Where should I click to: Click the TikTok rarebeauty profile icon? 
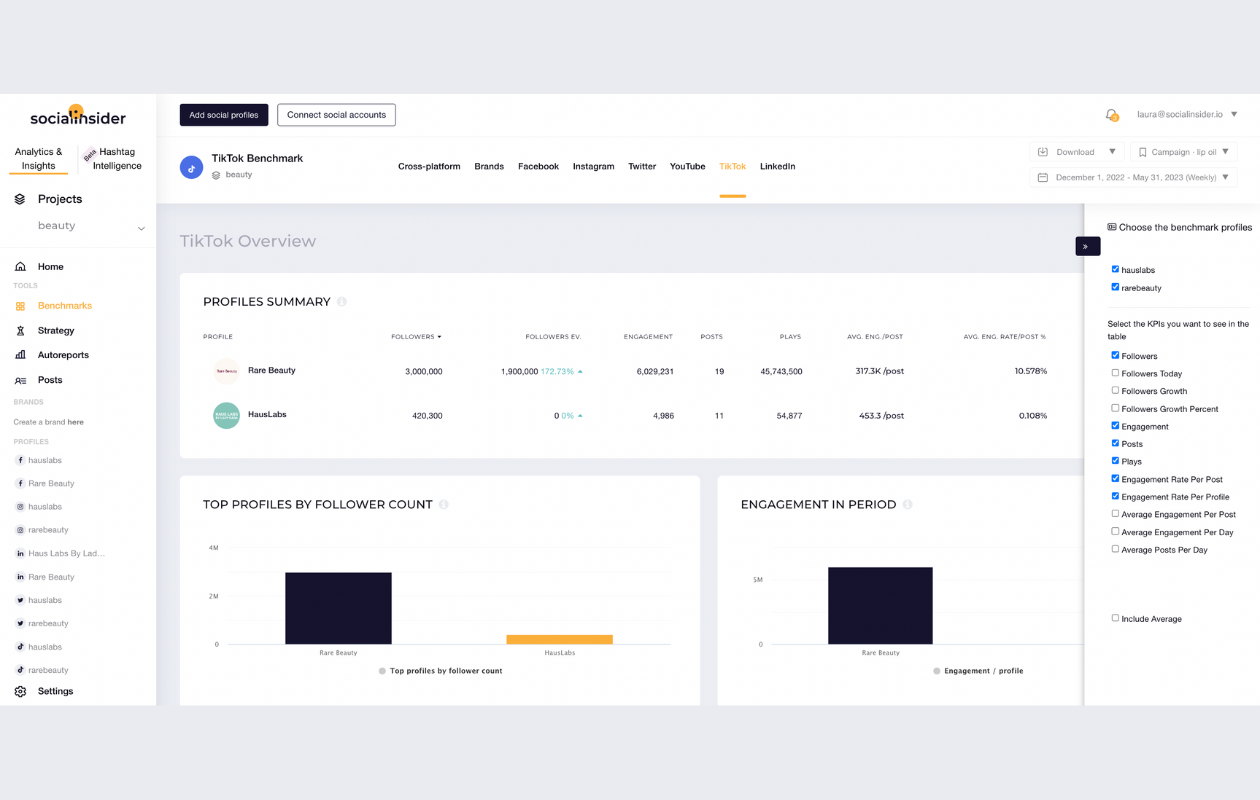[20, 670]
